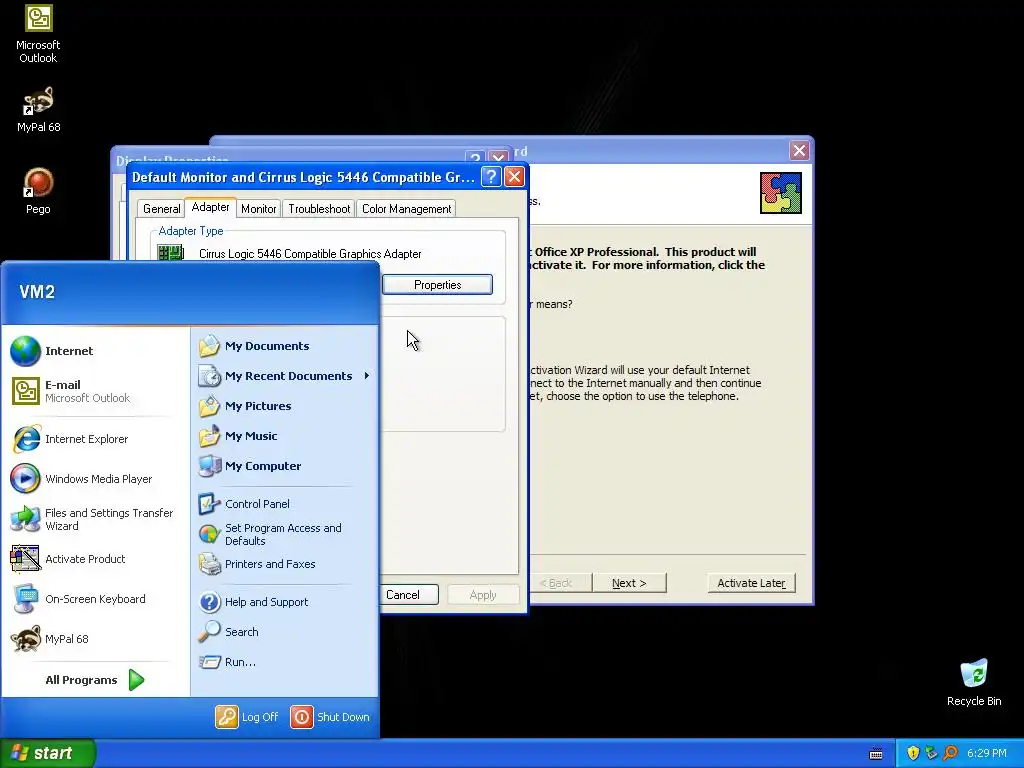Viewport: 1024px width, 768px height.
Task: Click the network connection tray icon
Action: tap(931, 753)
